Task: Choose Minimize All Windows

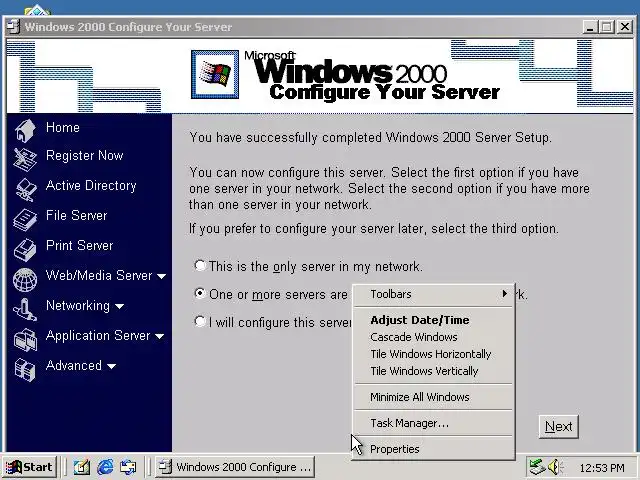Action: pos(433,397)
